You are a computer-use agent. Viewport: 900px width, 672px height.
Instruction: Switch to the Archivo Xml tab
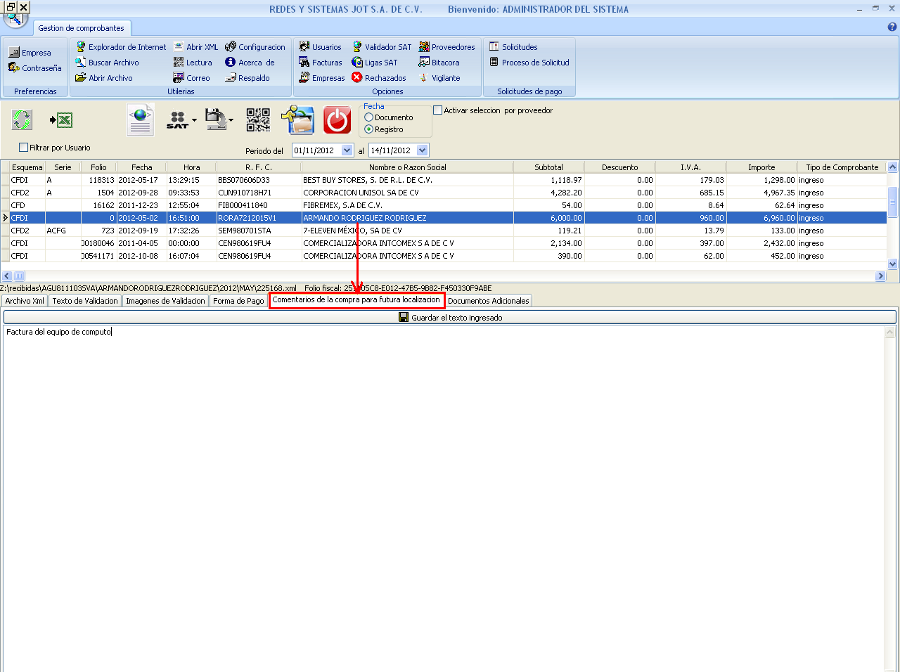(25, 300)
